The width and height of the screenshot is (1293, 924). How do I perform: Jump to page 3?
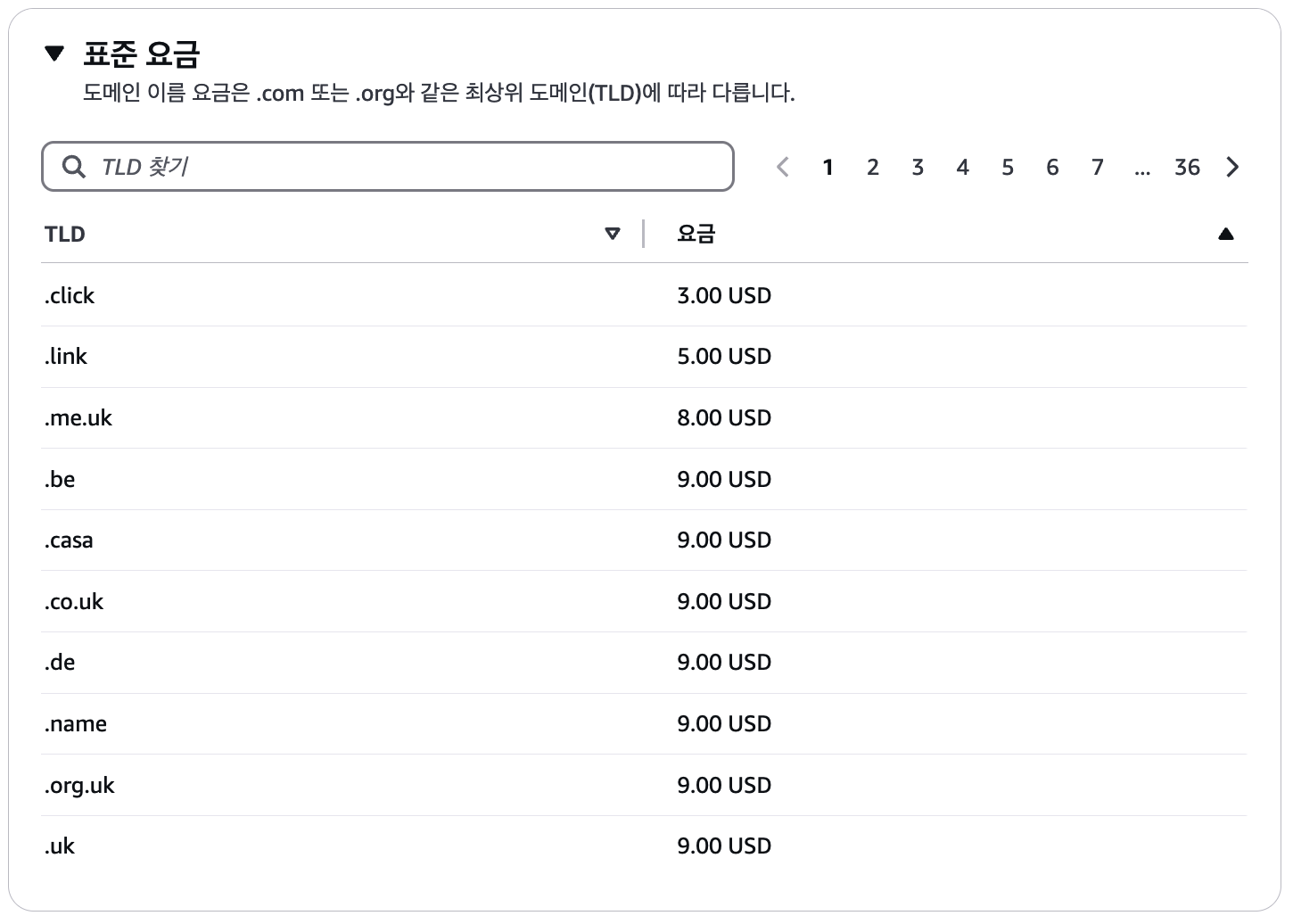coord(917,167)
